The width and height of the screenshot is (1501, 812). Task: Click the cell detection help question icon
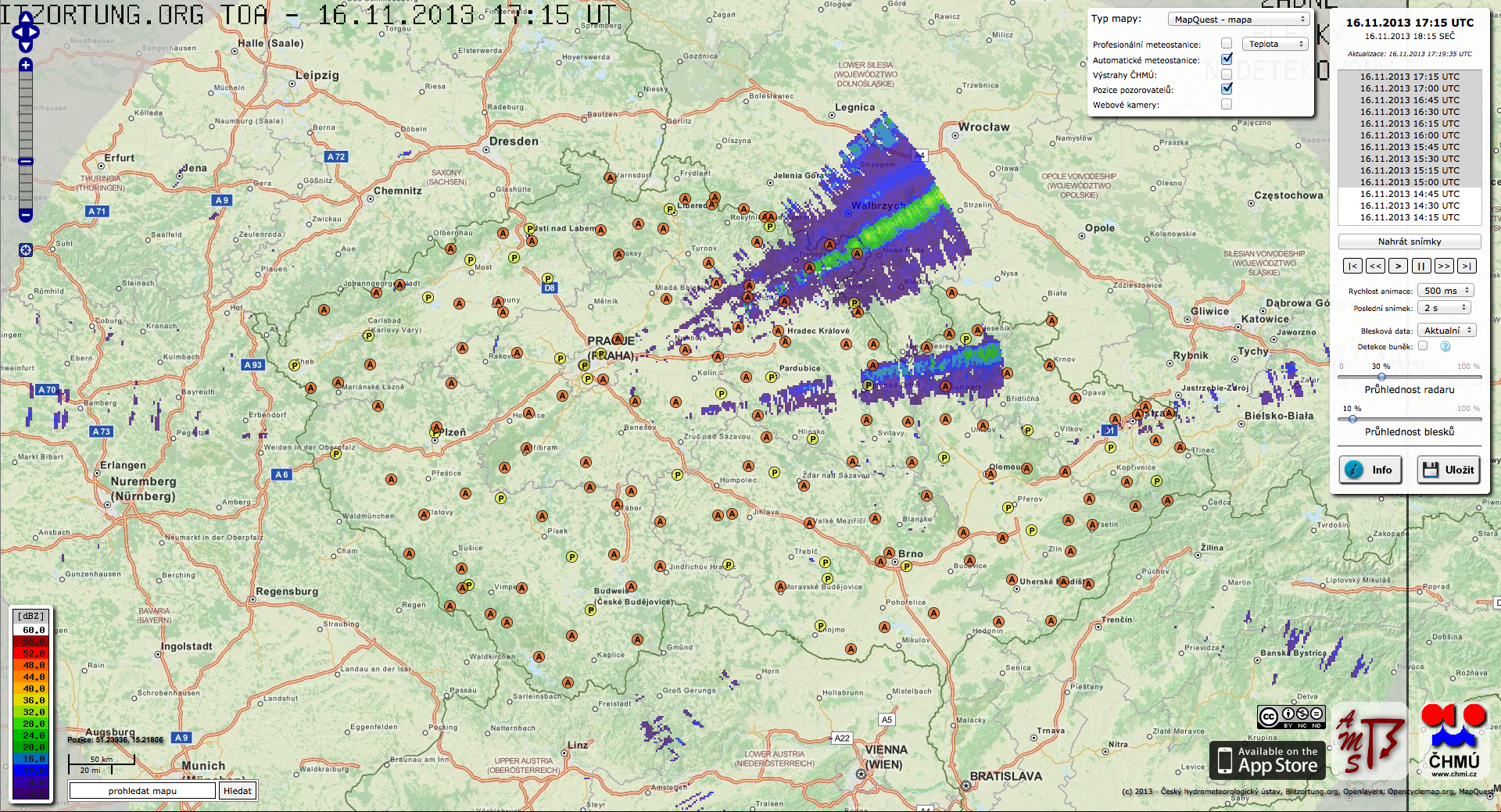tap(1445, 346)
